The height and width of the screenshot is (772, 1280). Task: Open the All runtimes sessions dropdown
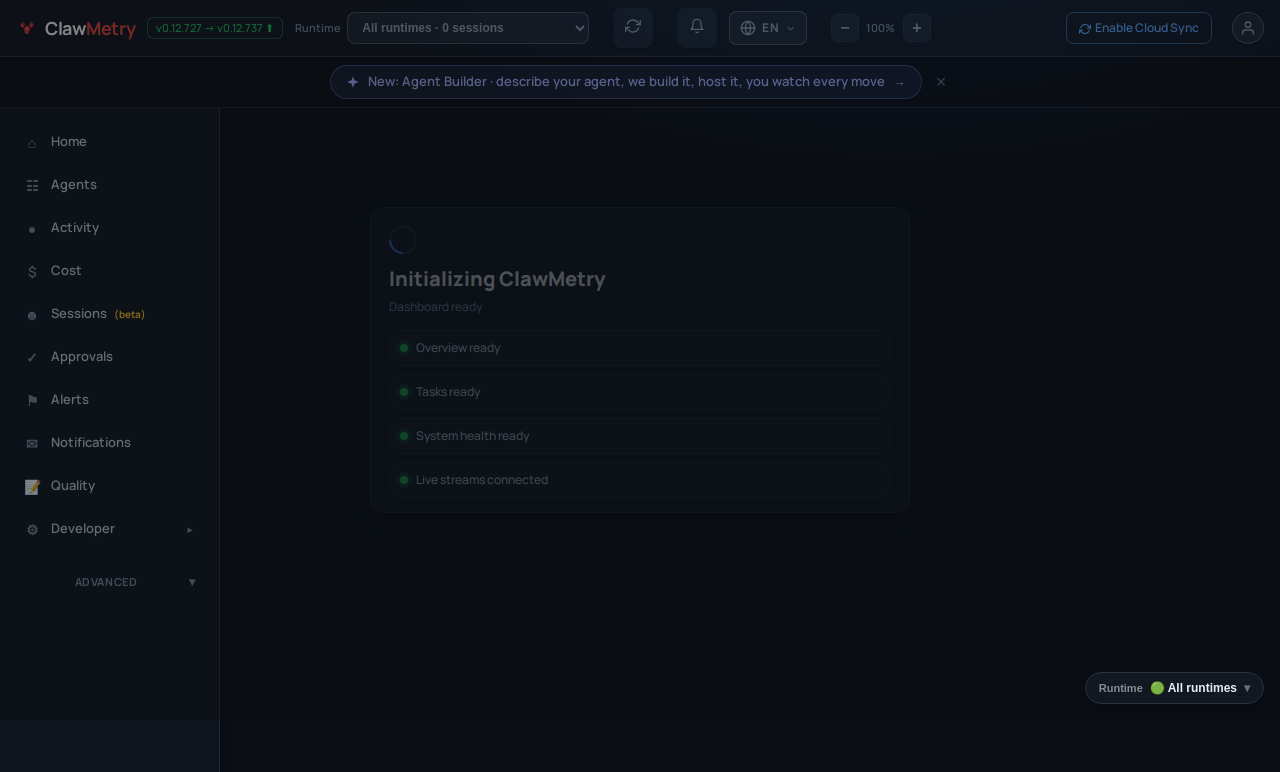pyautogui.click(x=468, y=28)
